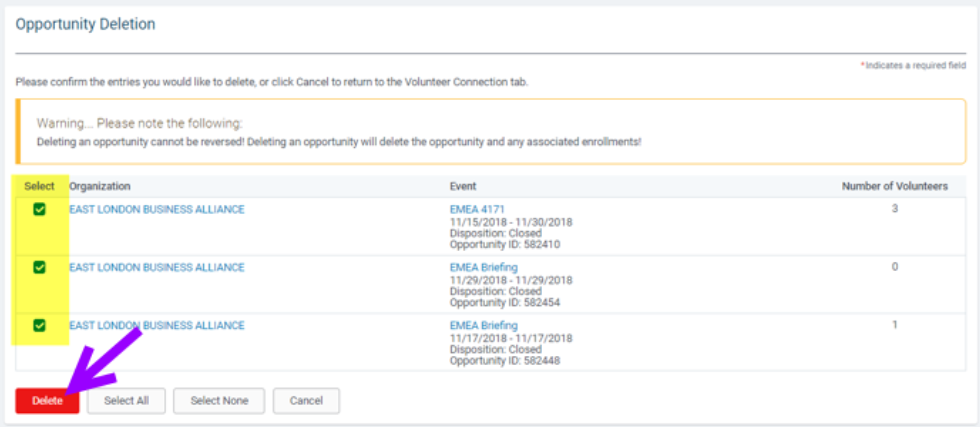Open East London Business Alliance link, first row
This screenshot has height=427, width=980.
pos(157,209)
